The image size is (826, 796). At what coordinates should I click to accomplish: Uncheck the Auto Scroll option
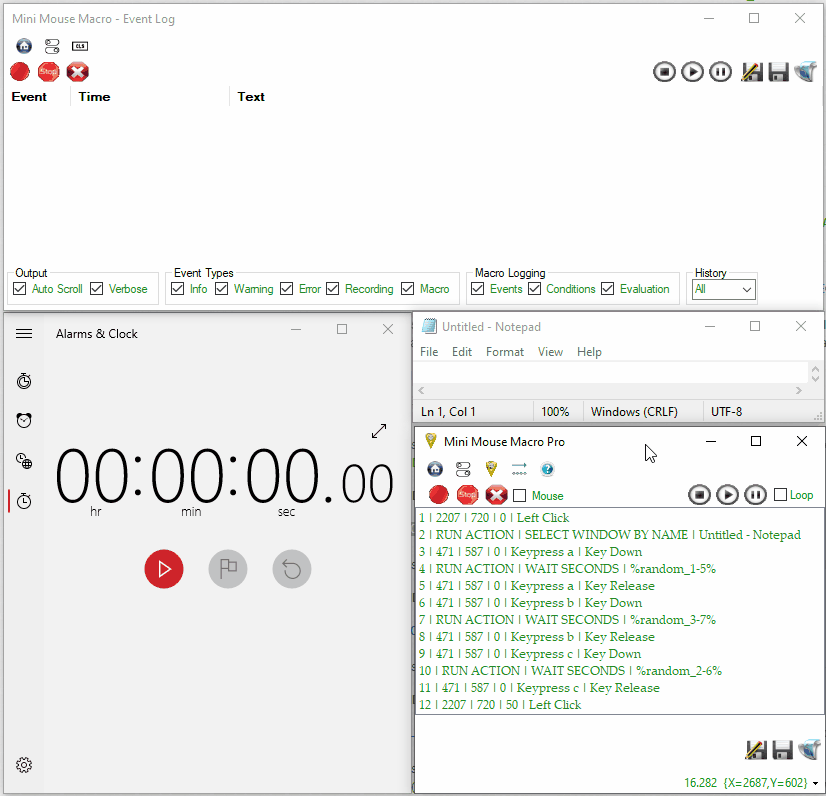tap(20, 289)
